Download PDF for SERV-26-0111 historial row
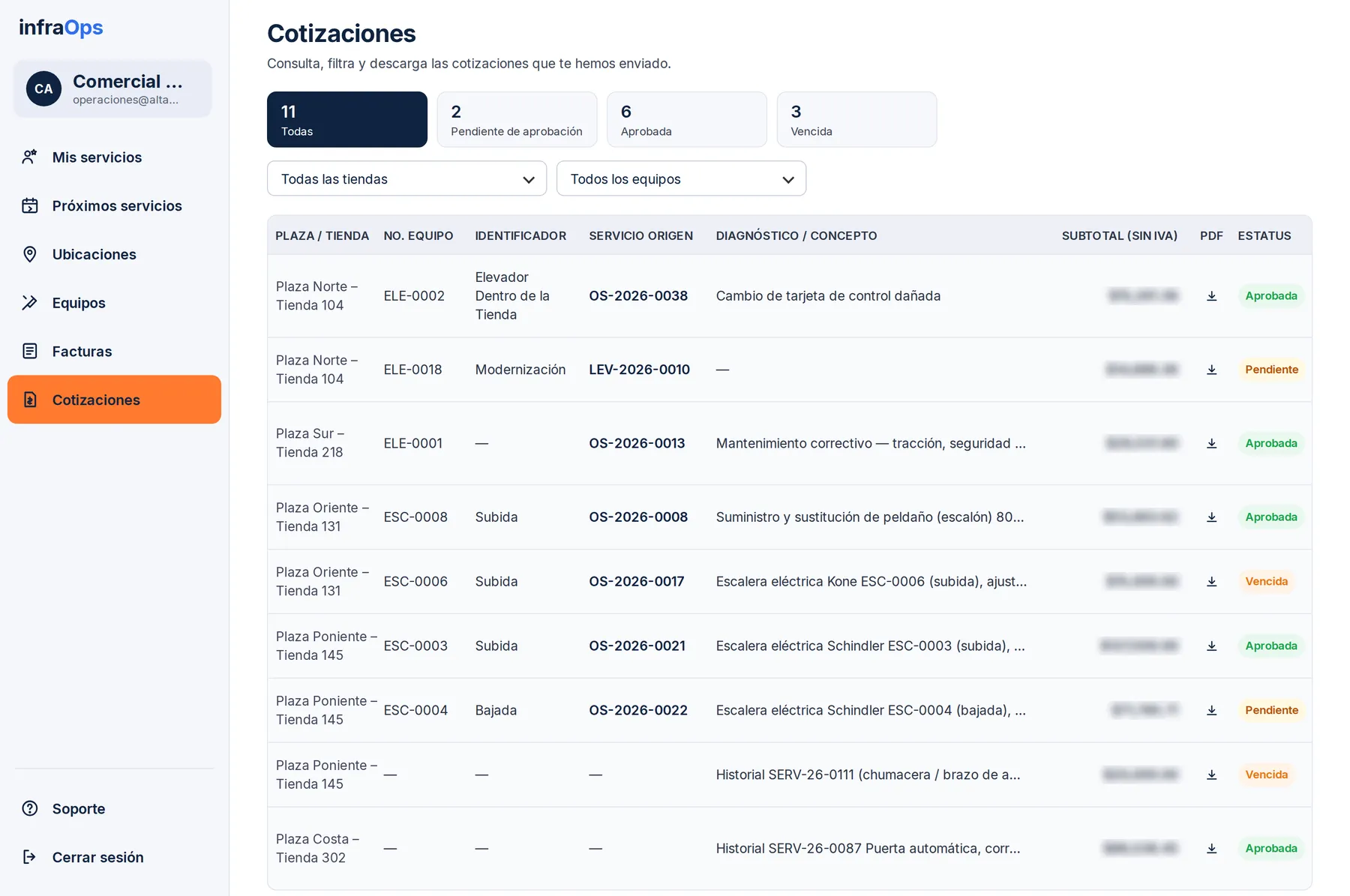 click(1211, 775)
